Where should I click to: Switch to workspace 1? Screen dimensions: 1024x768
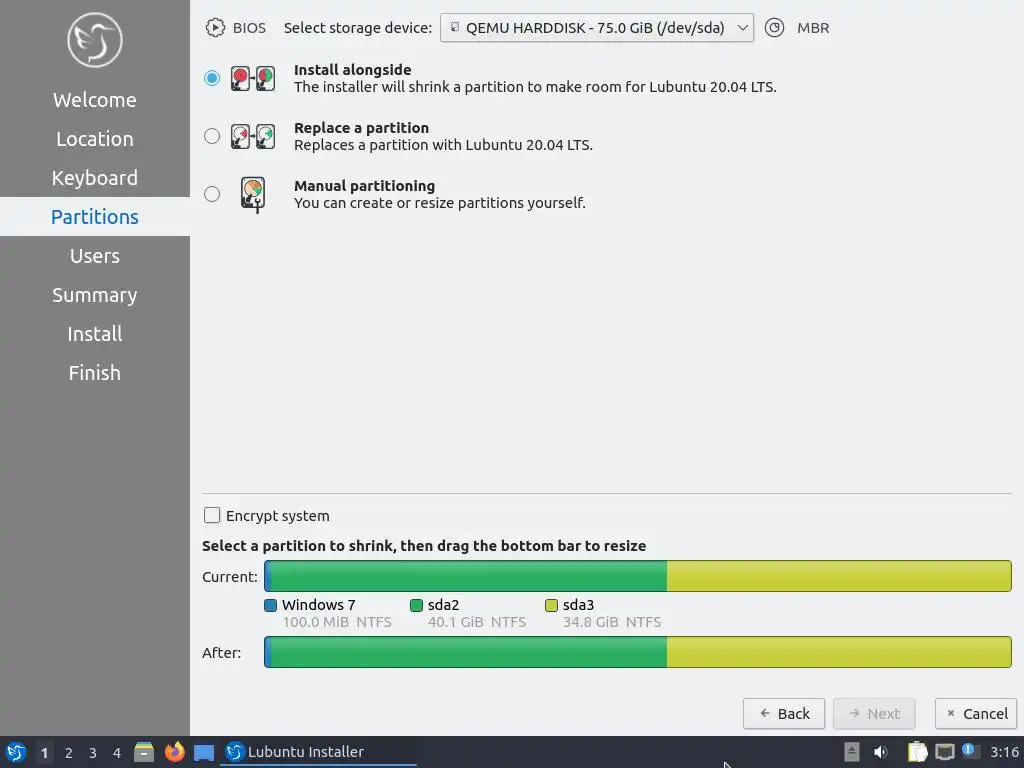coord(44,753)
